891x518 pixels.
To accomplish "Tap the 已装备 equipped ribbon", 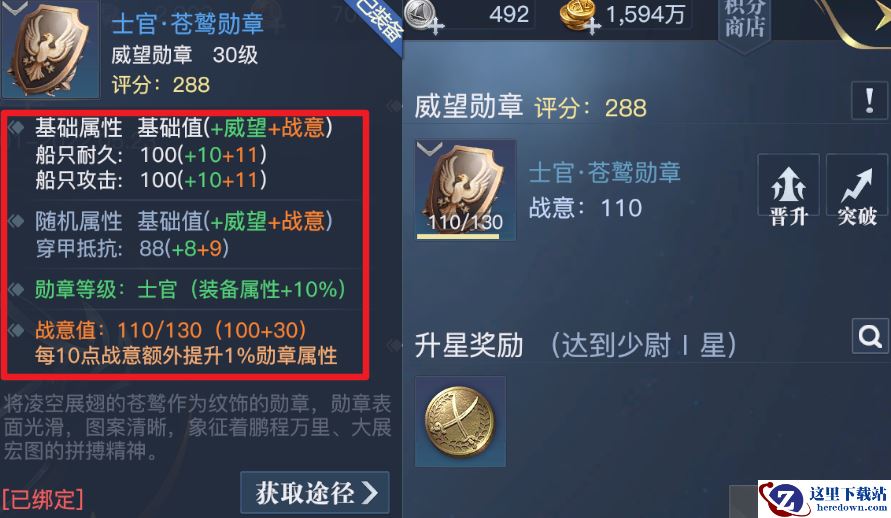I will [378, 23].
